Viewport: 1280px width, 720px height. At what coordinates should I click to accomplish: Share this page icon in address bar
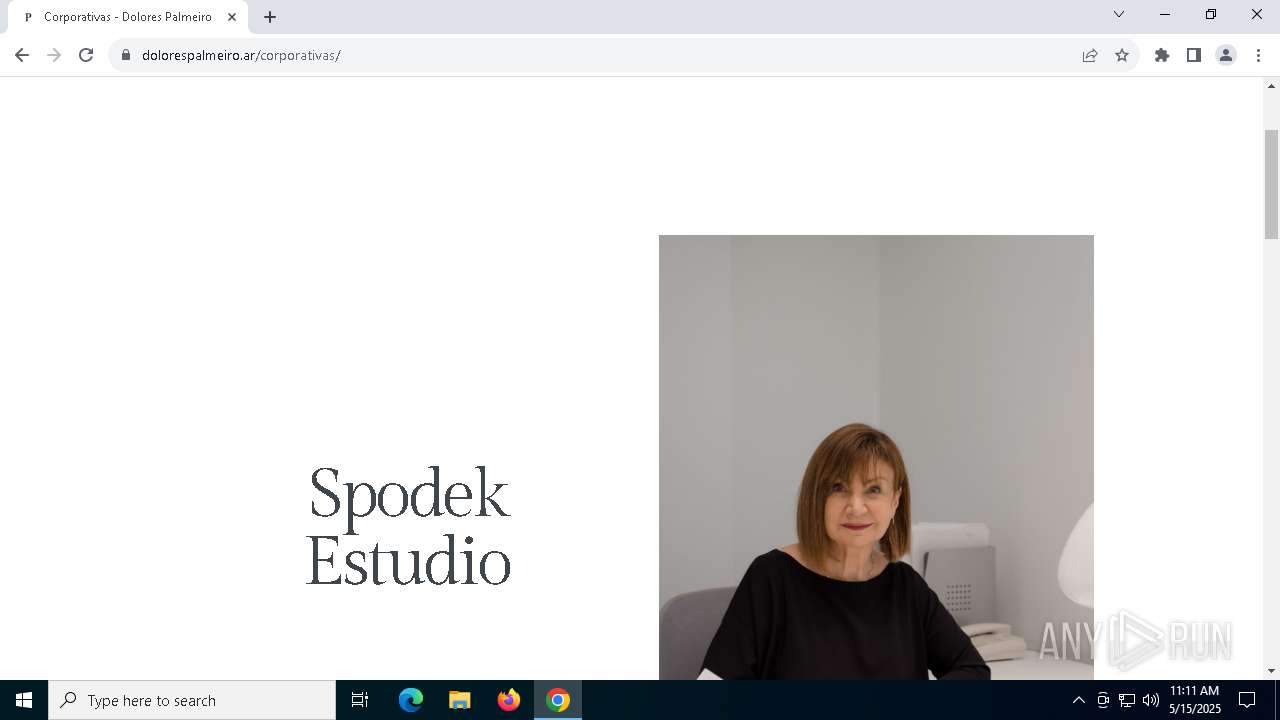click(x=1090, y=55)
